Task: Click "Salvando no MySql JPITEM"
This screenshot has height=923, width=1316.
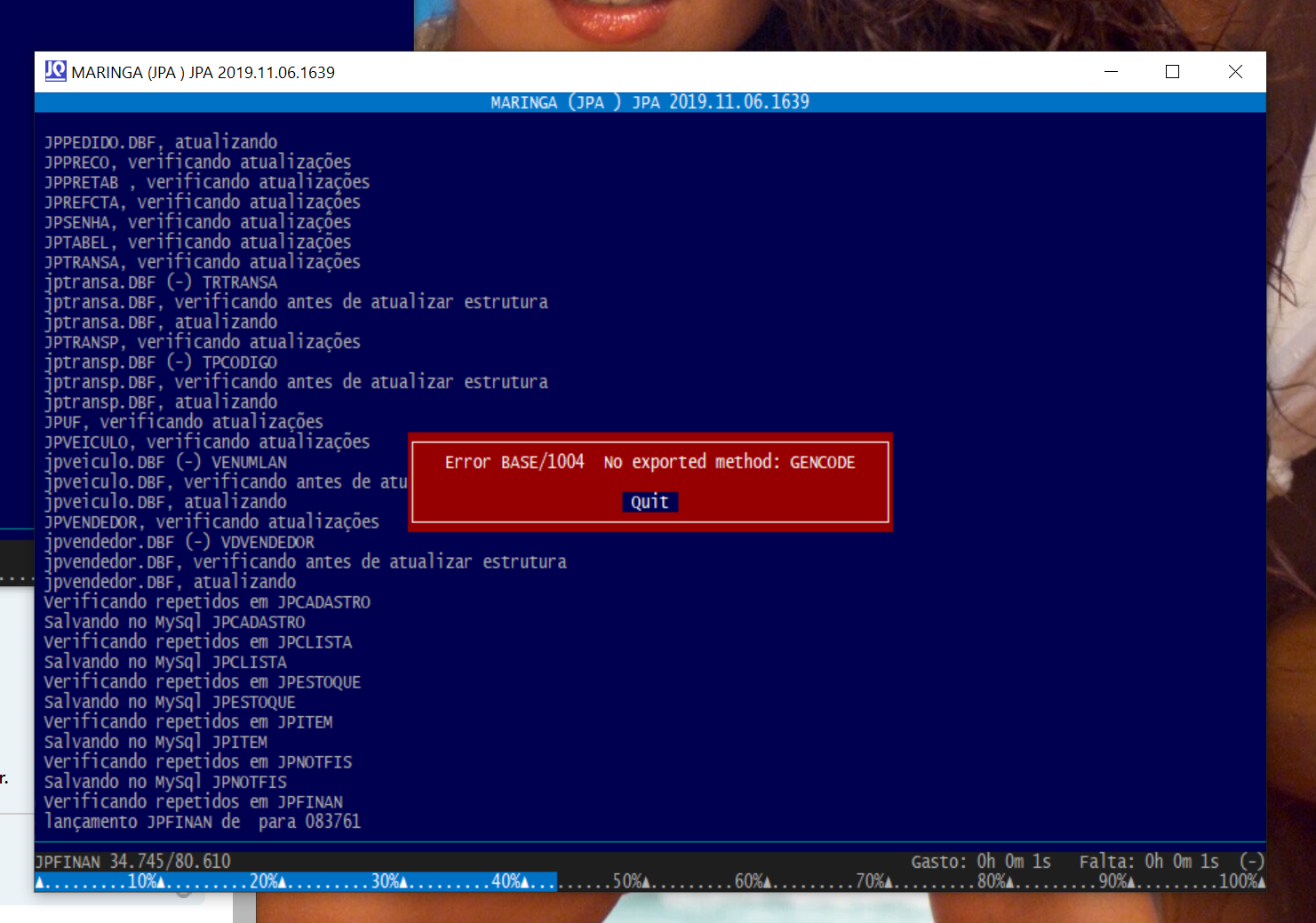Action: tap(156, 742)
